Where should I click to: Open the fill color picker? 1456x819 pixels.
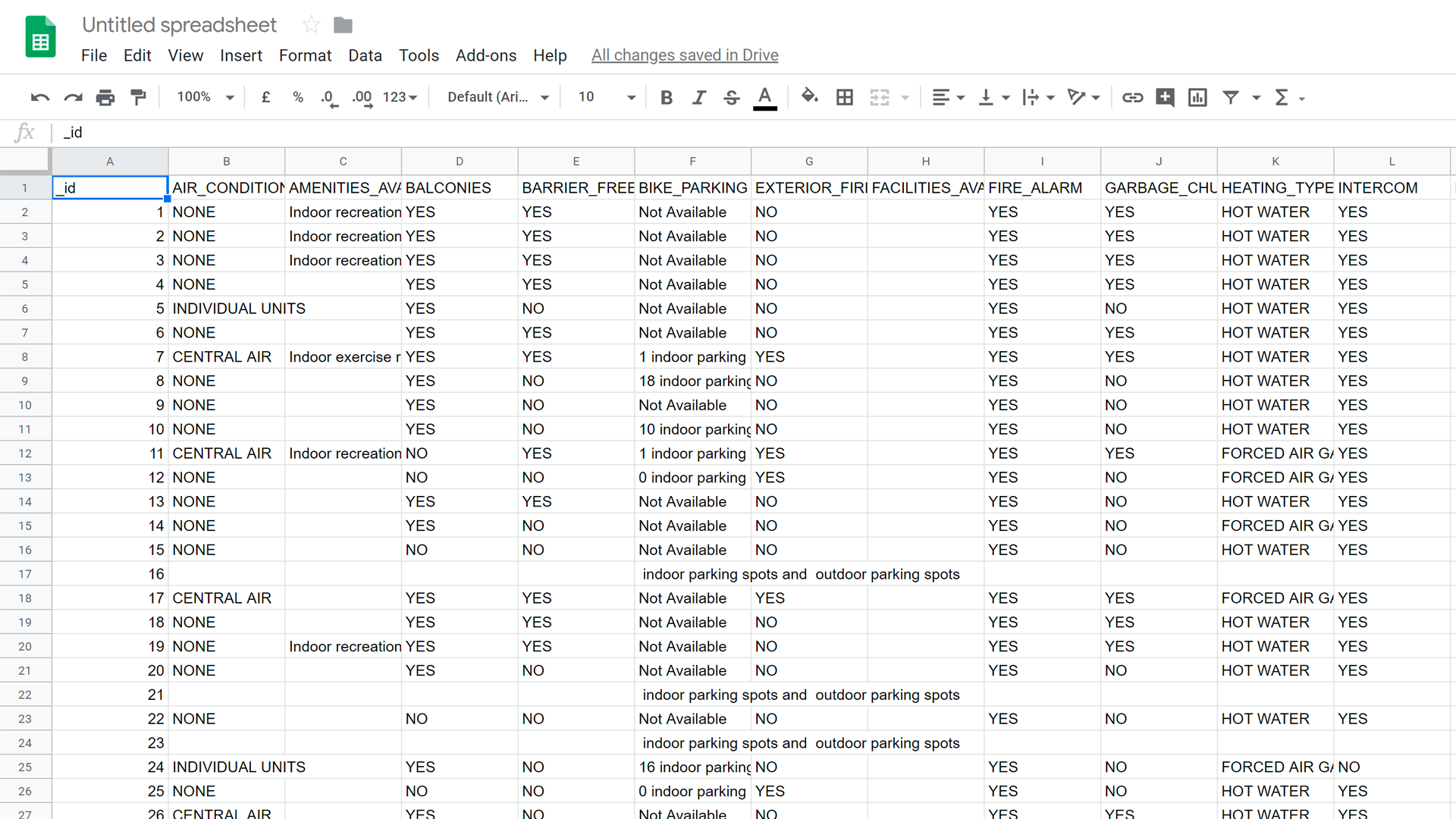(810, 96)
